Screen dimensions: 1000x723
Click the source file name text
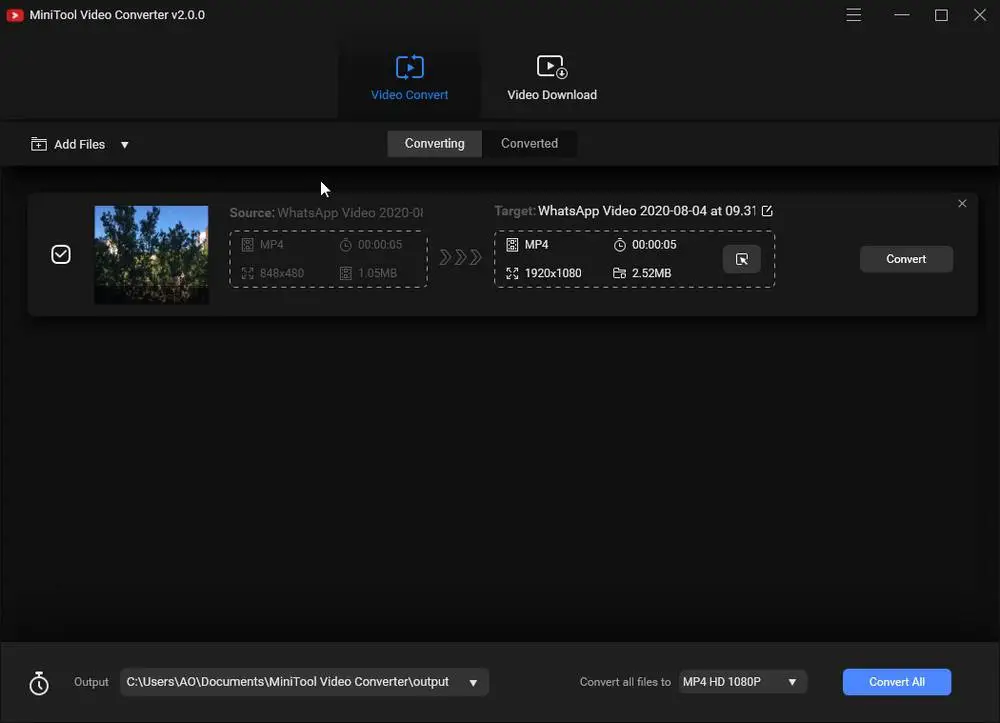tap(349, 212)
